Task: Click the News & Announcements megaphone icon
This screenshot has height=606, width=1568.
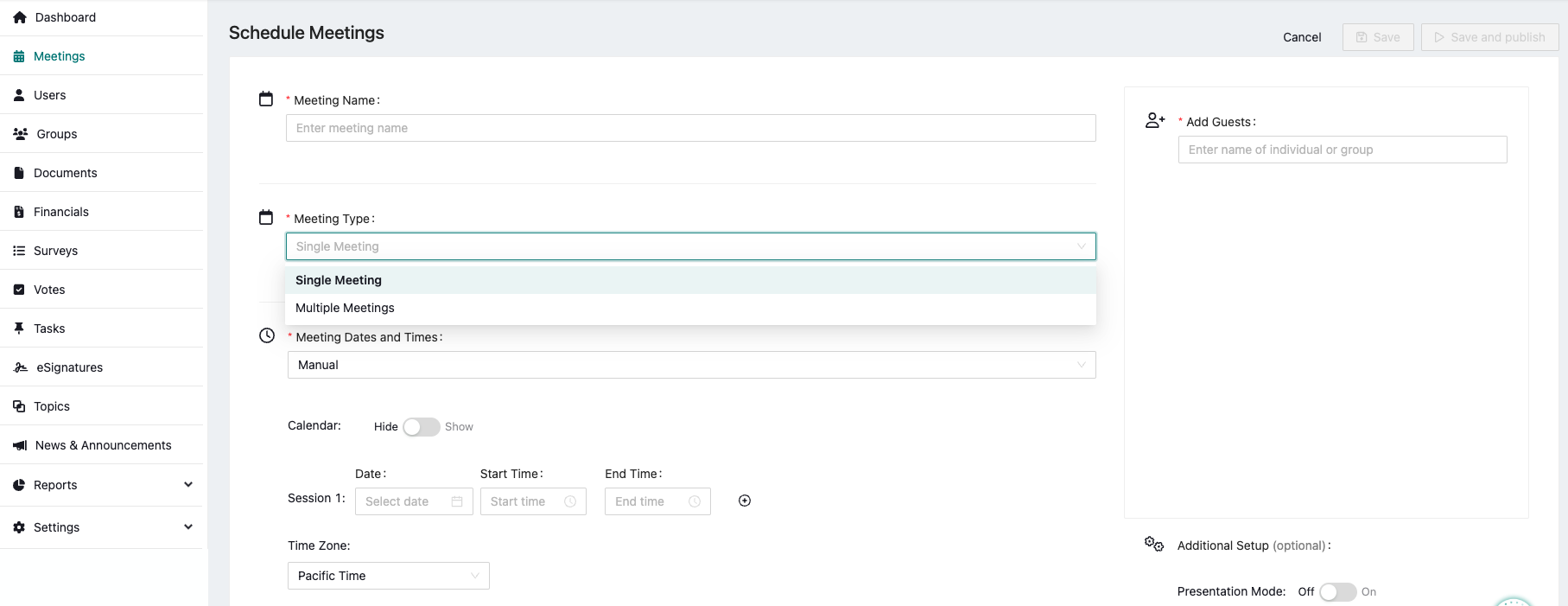Action: [x=20, y=445]
